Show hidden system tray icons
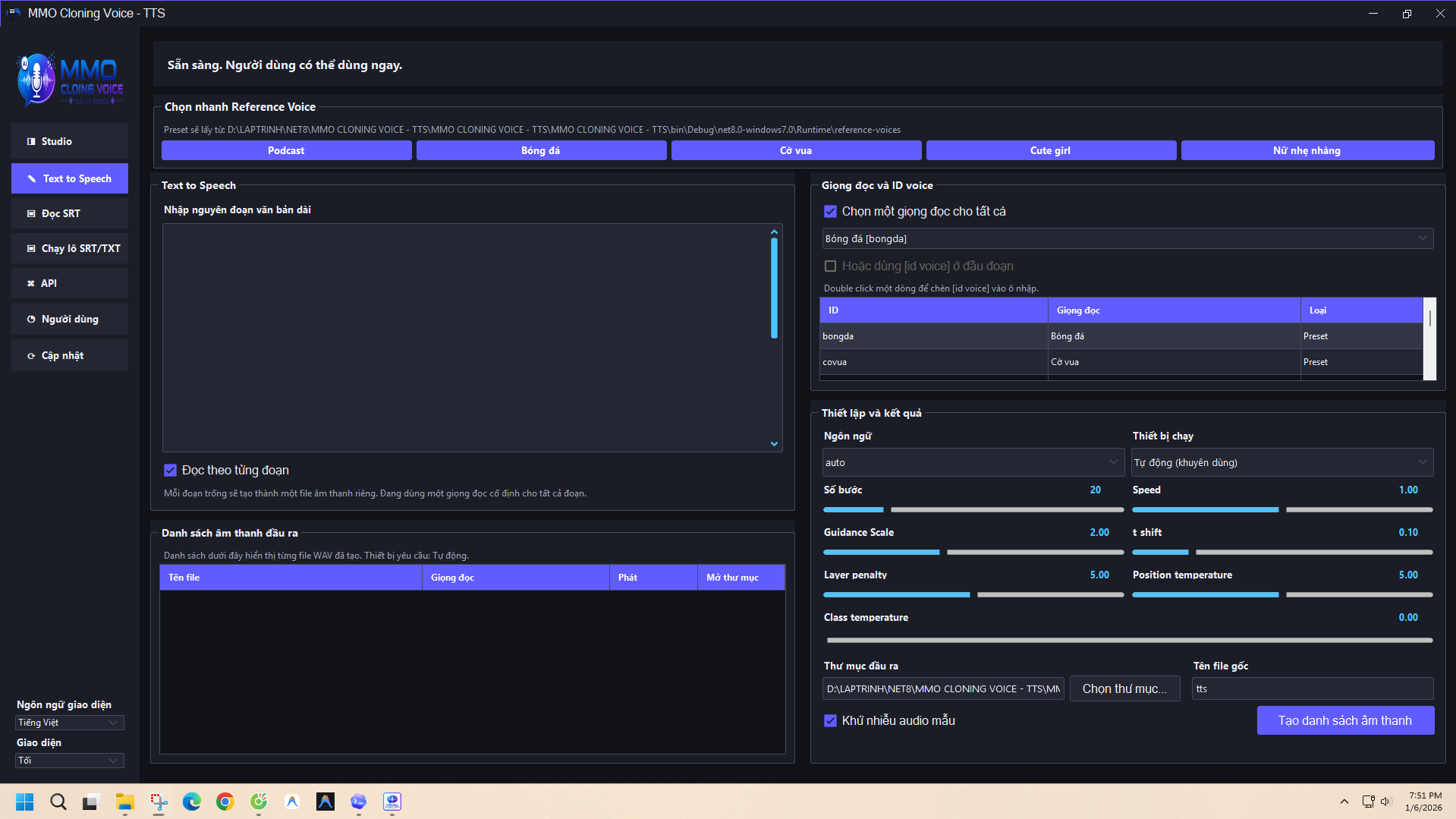 [x=1344, y=802]
